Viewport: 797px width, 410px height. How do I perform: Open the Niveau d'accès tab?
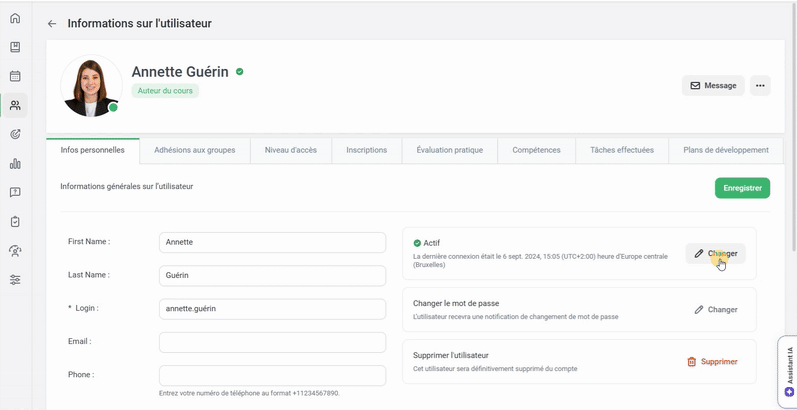(x=290, y=150)
